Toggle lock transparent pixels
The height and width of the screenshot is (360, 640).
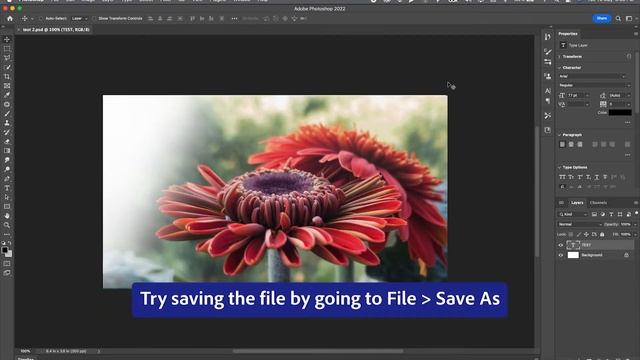(x=571, y=234)
